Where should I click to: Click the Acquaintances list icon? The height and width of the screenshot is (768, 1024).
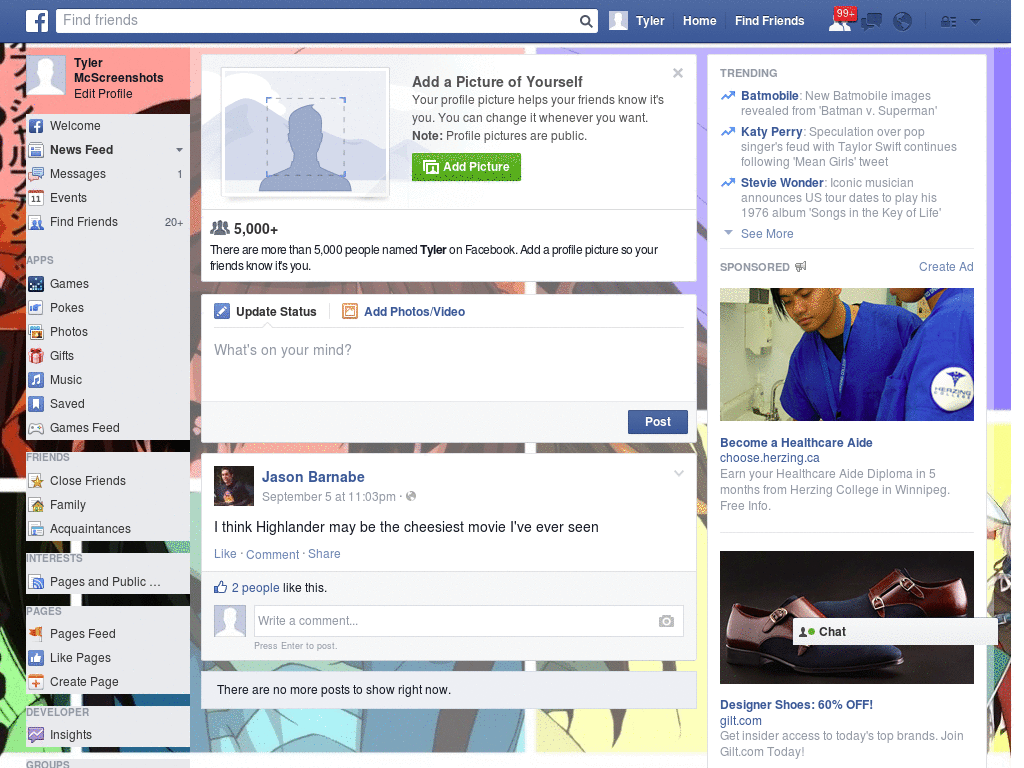click(37, 529)
